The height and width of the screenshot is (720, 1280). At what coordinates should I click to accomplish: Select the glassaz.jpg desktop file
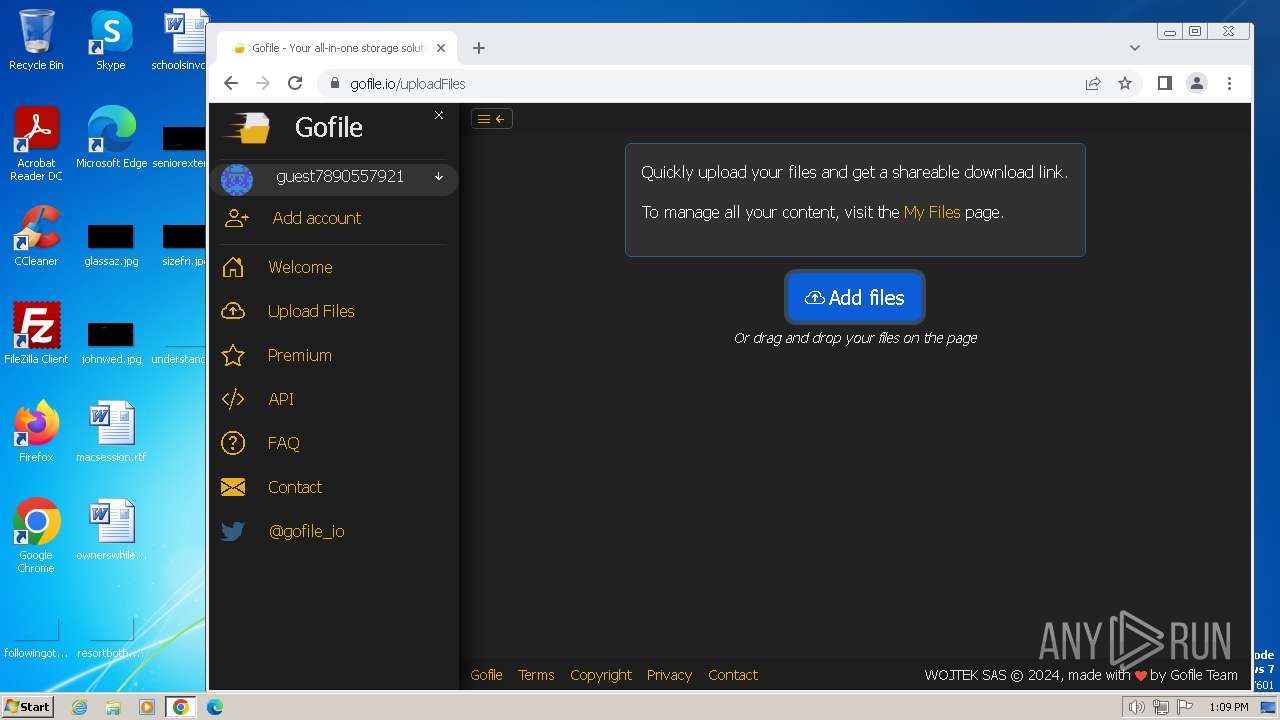click(x=111, y=245)
